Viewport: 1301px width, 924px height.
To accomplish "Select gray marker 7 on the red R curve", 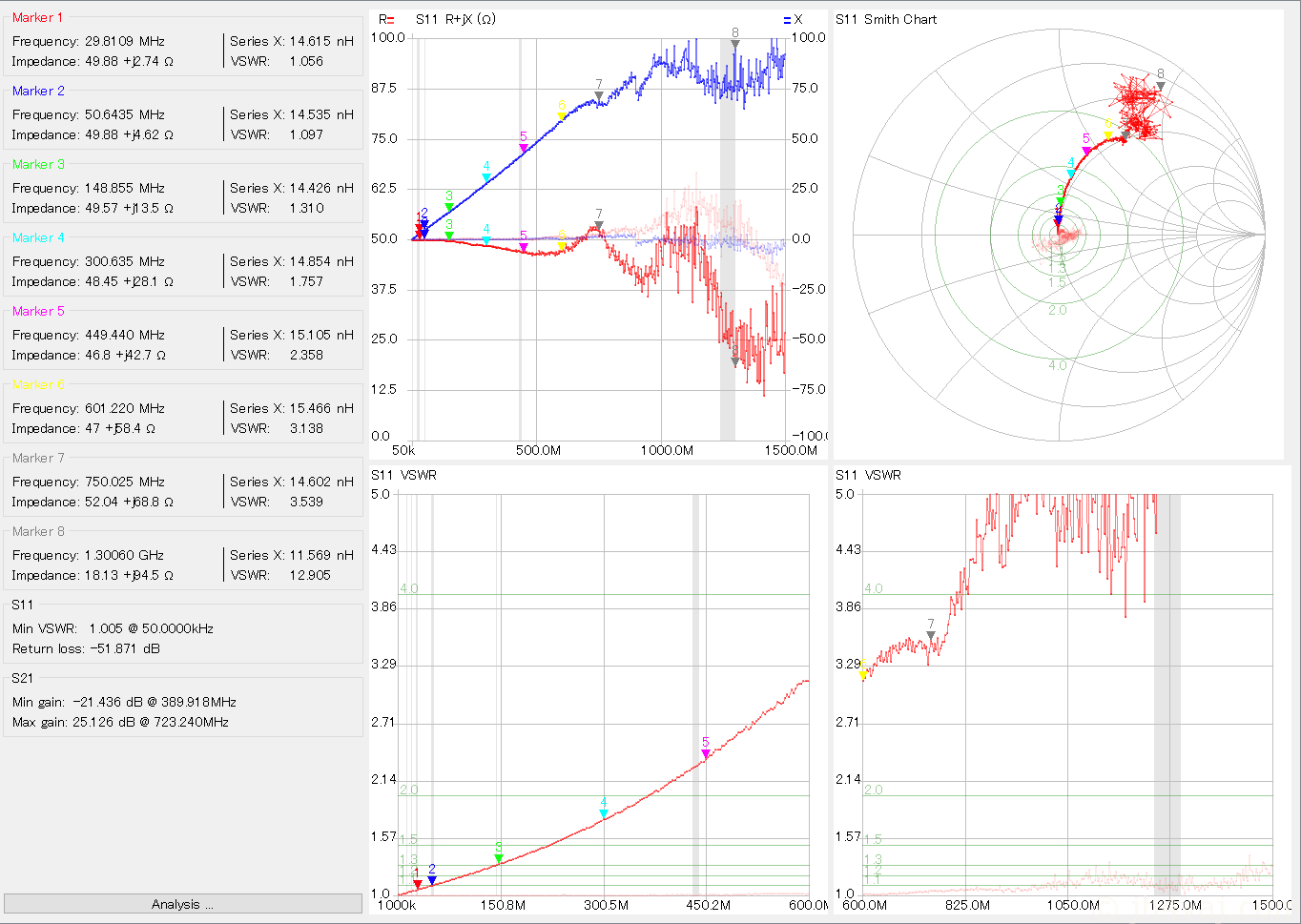I will [599, 226].
